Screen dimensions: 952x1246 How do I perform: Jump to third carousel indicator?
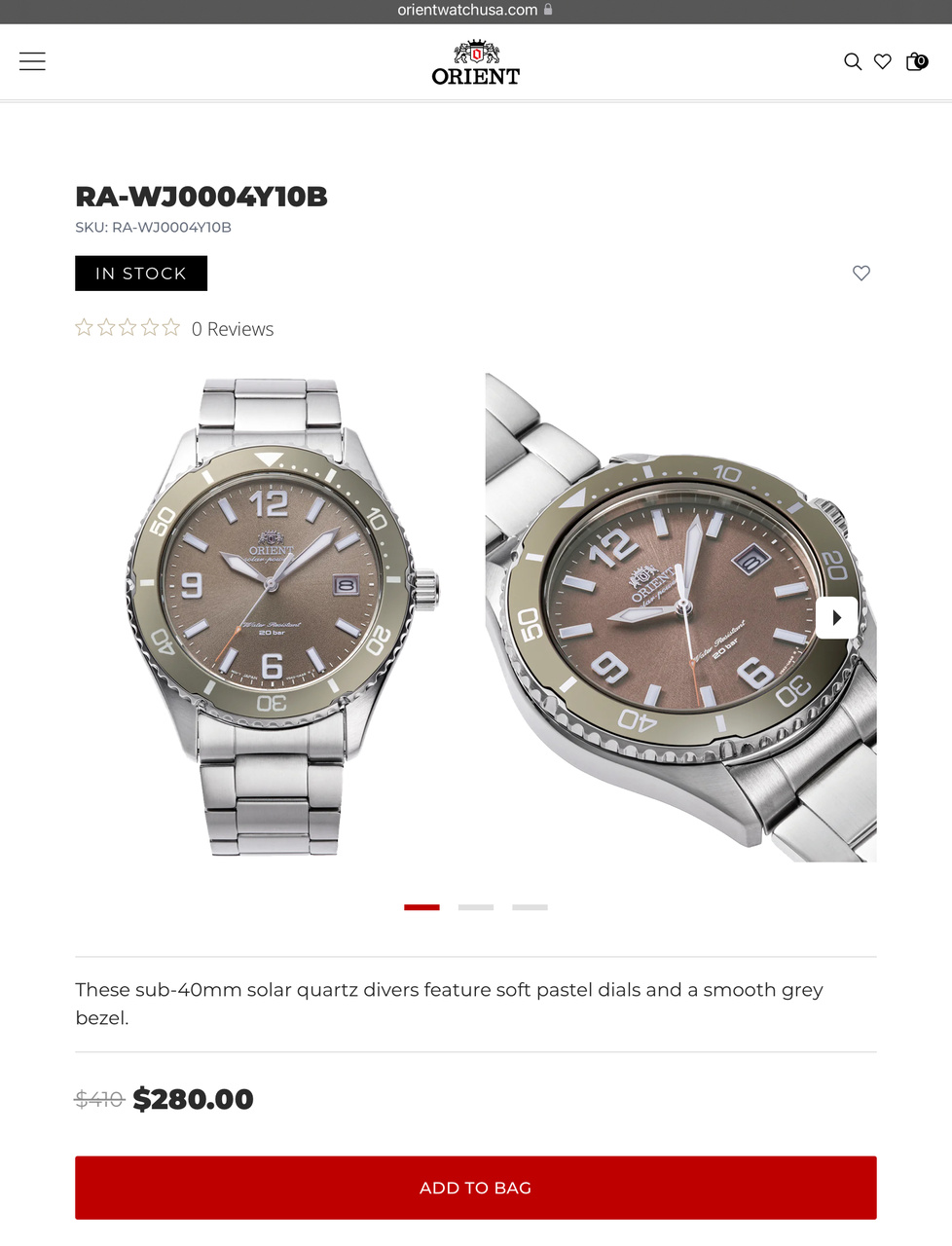(531, 907)
